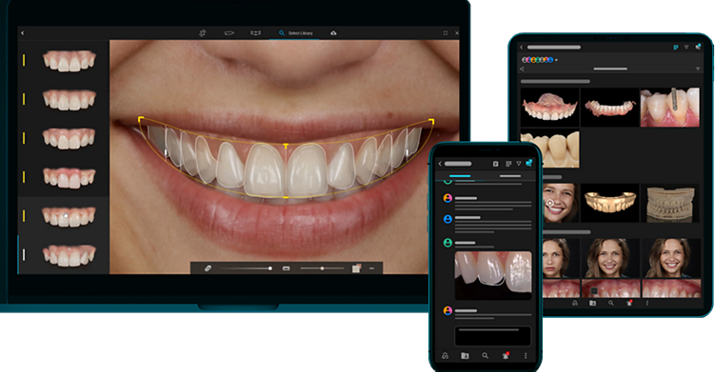The image size is (720, 372).
Task: Adjust the opacity slider beside the eraser icon
Action: coord(246,268)
